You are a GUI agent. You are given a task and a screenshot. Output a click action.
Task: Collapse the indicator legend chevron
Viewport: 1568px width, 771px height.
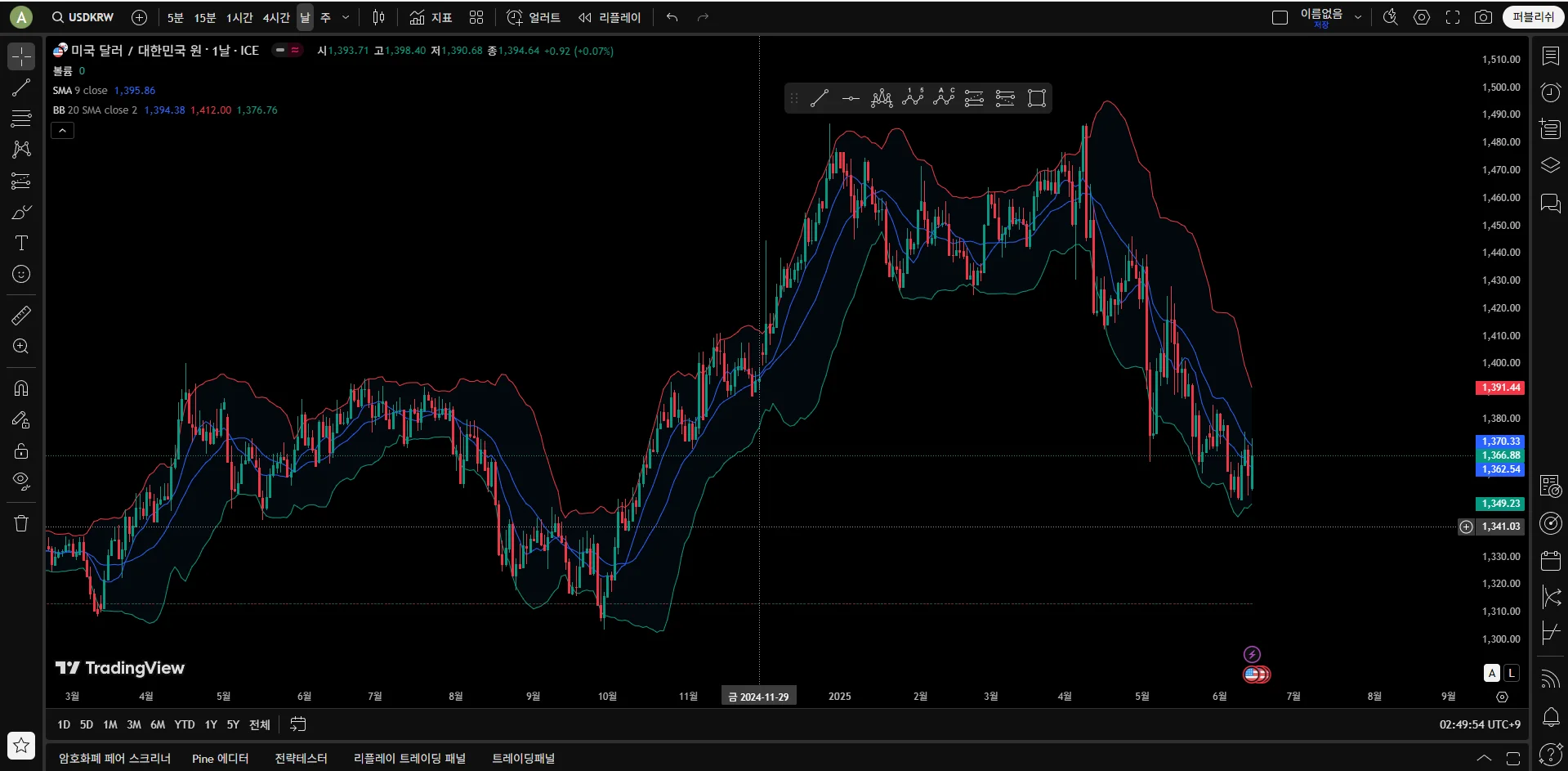click(62, 130)
